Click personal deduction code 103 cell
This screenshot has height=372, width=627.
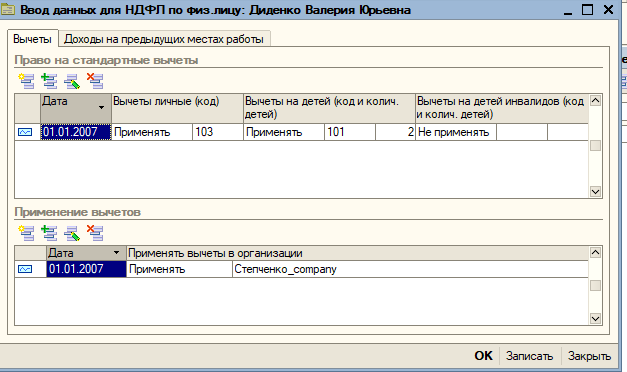(x=218, y=132)
